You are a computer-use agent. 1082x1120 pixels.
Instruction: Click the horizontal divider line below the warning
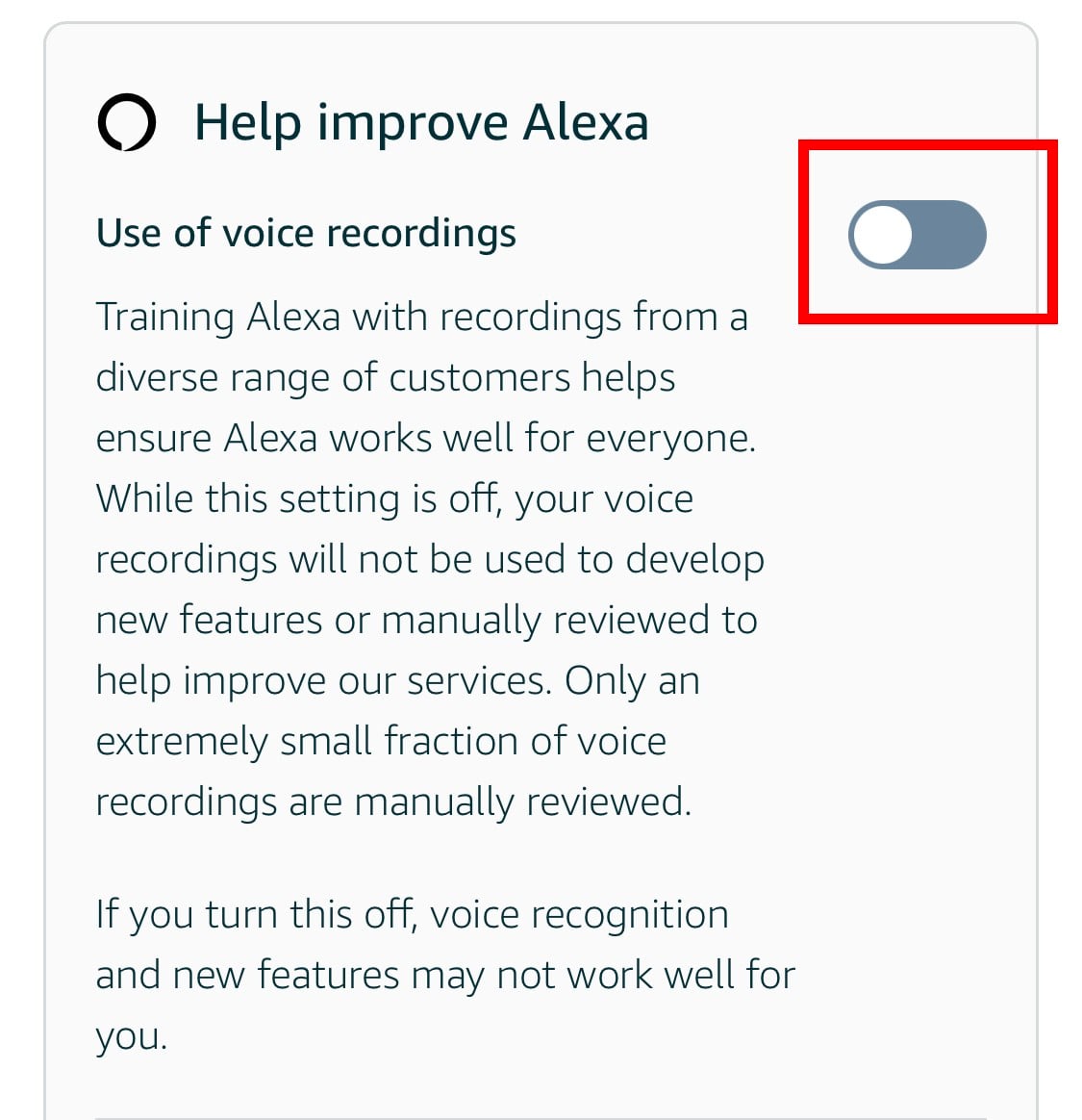(541, 1117)
